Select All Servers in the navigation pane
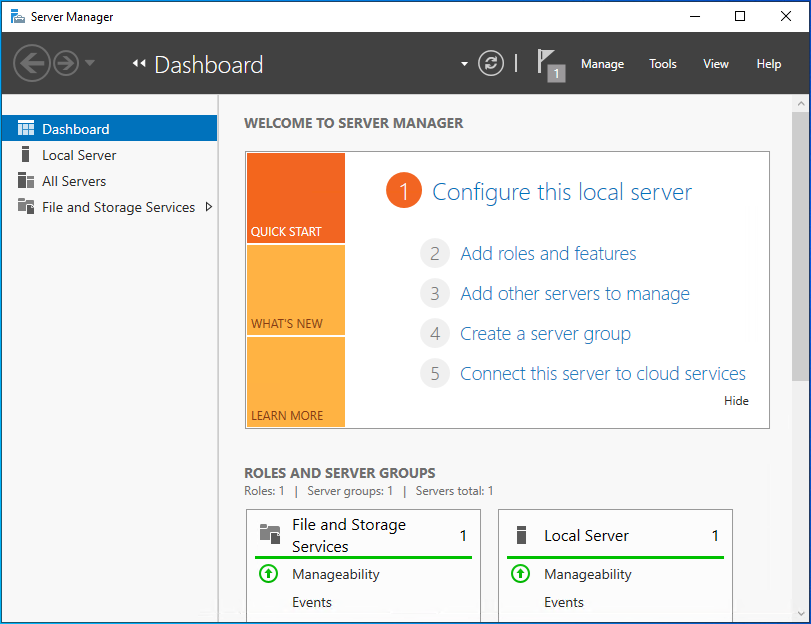The height and width of the screenshot is (624, 811). tap(110, 181)
